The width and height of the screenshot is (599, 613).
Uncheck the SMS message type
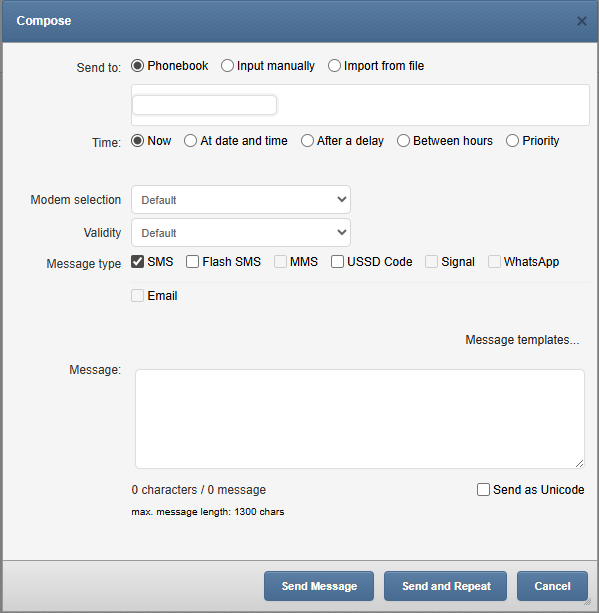137,262
